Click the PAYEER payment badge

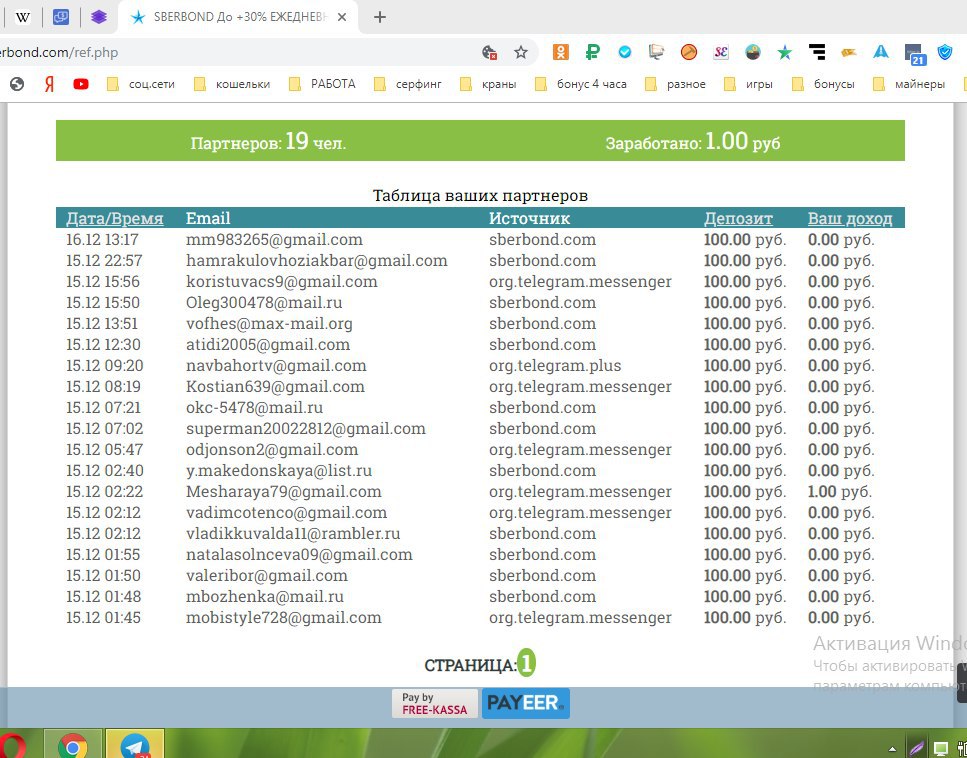coord(525,704)
